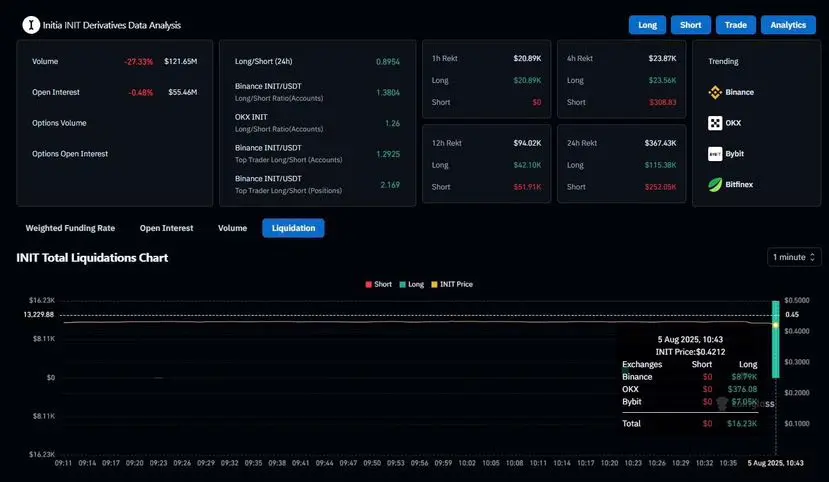
Task: Toggle the INIT Price series in legend
Action: (452, 284)
